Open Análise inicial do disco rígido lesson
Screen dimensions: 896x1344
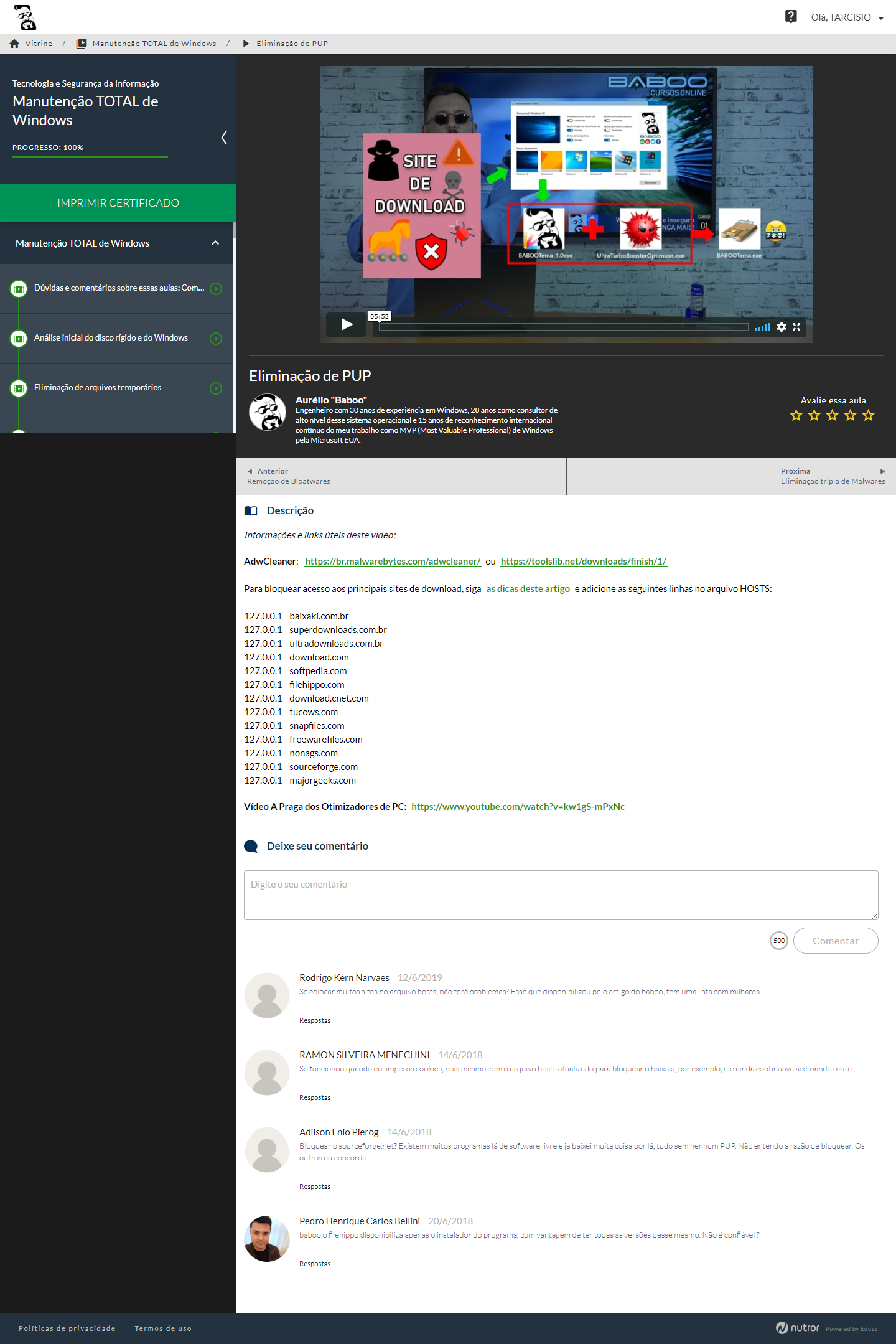point(111,338)
